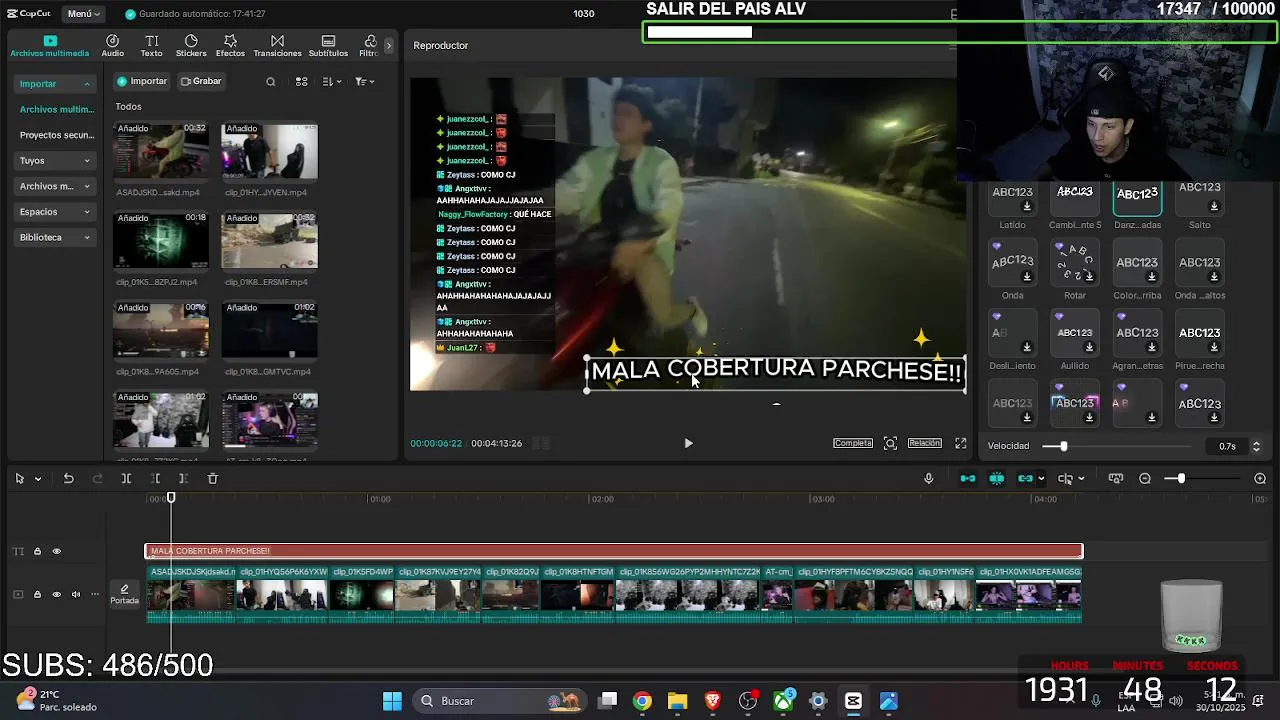The width and height of the screenshot is (1280, 720).
Task: Search media with magnifier icon
Action: (x=270, y=82)
